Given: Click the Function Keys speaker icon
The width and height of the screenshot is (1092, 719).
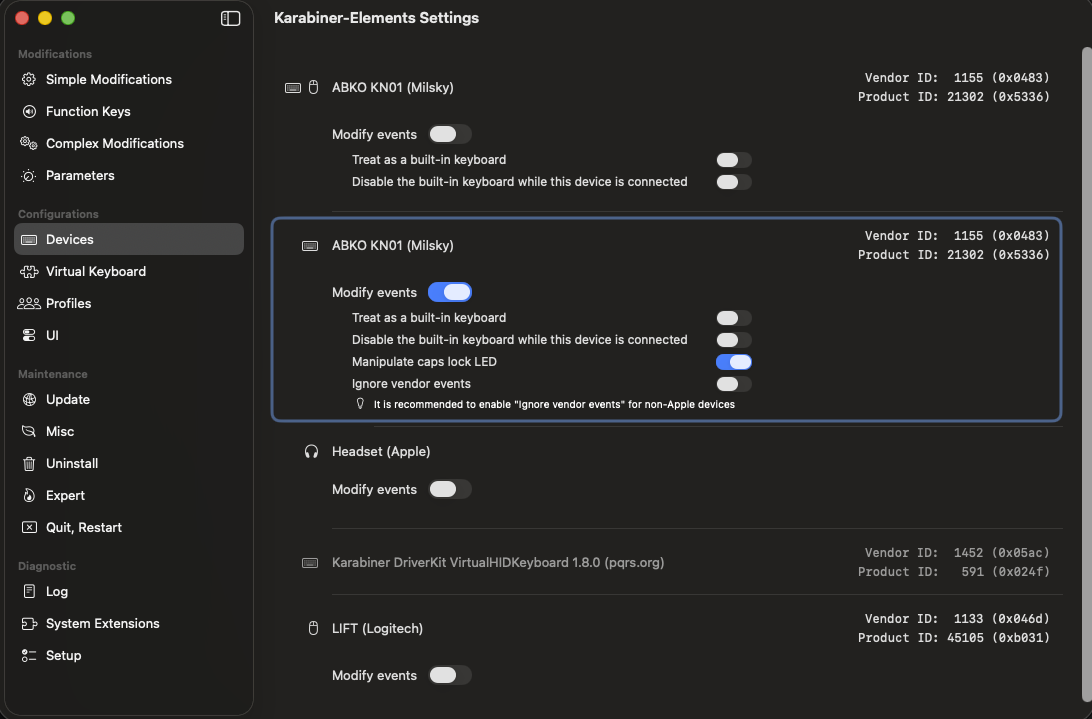Looking at the screenshot, I should [x=29, y=111].
